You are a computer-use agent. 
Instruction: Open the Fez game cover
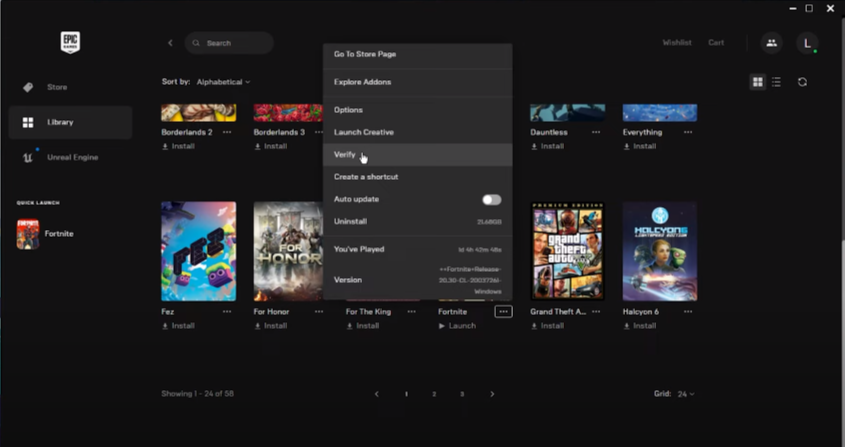point(198,251)
